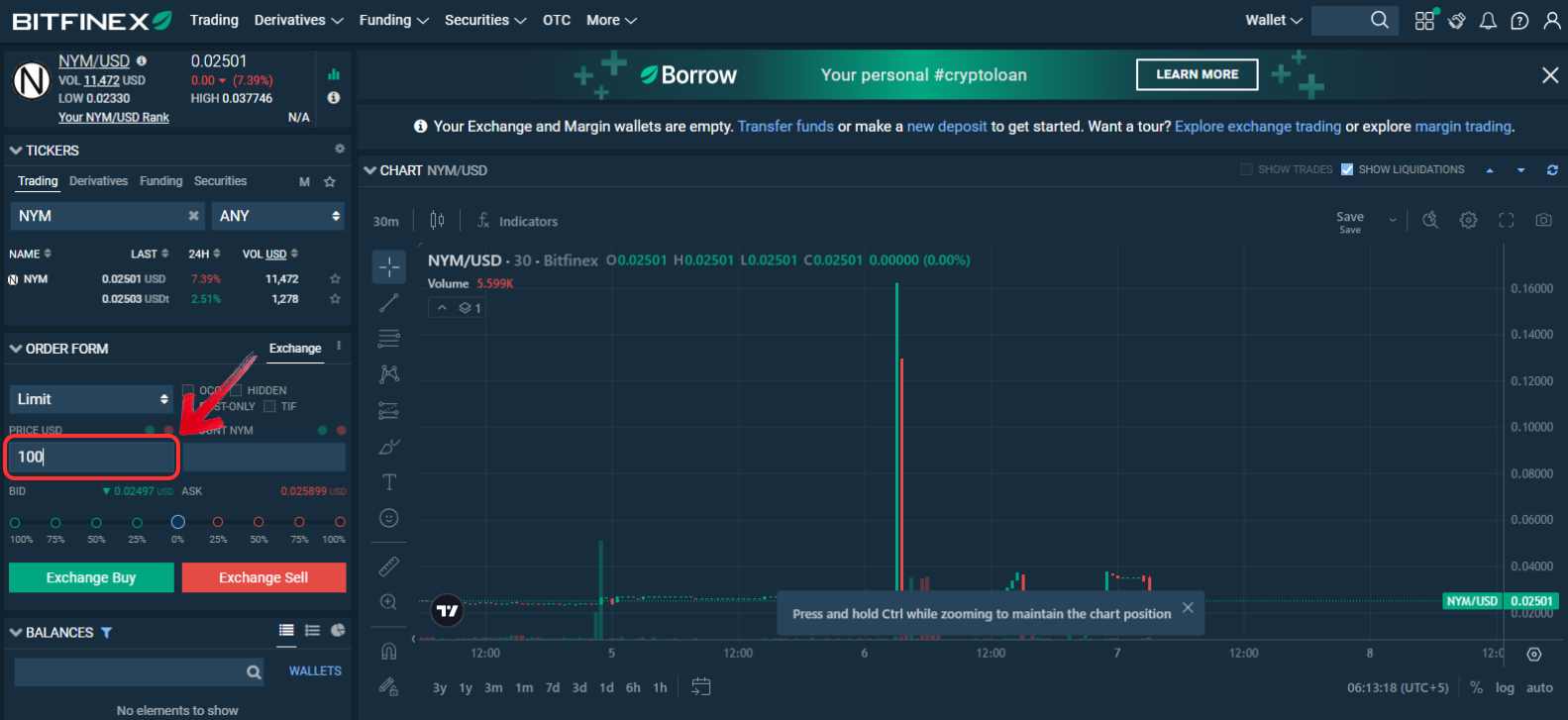Activate the chart zoom-in tool
The image size is (1568, 720).
click(x=389, y=602)
